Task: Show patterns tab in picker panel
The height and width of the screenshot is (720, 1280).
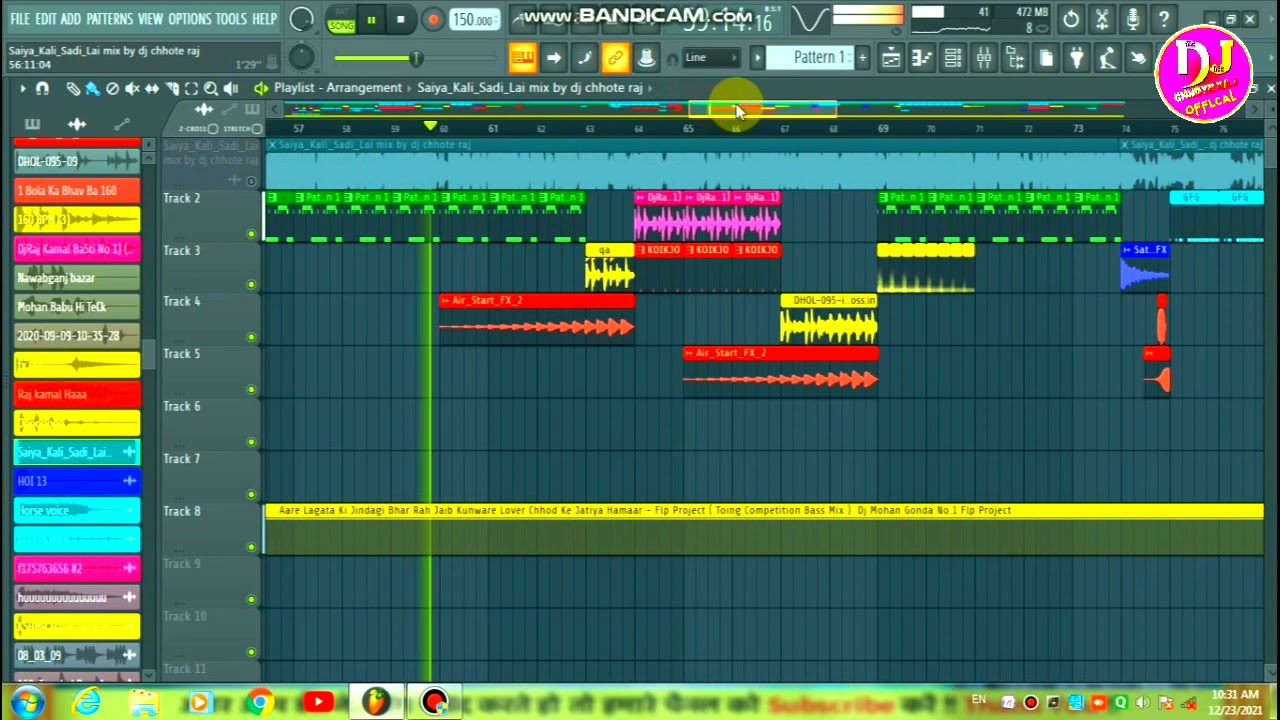Action: 32,124
